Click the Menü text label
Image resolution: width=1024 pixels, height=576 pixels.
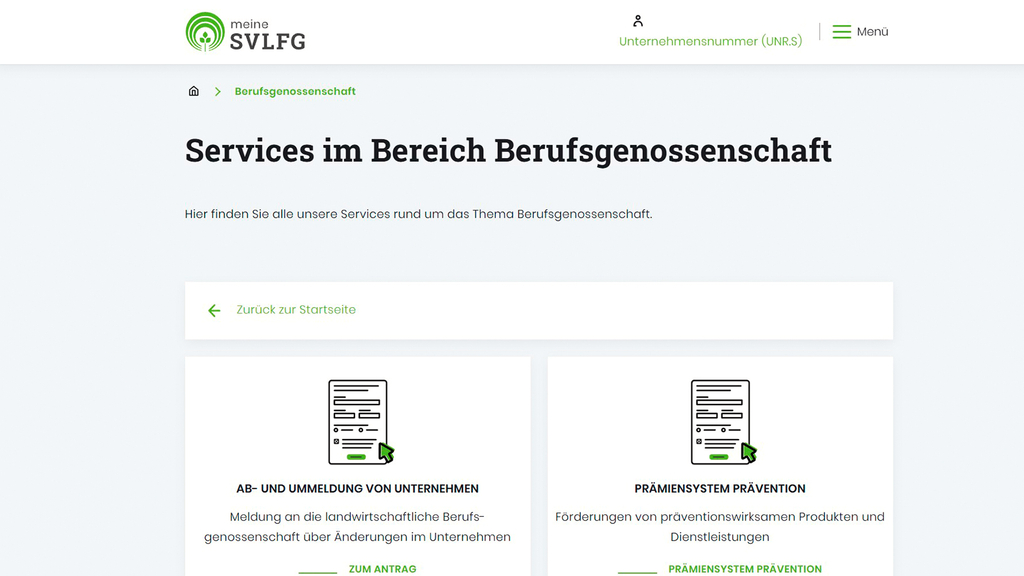click(x=872, y=31)
